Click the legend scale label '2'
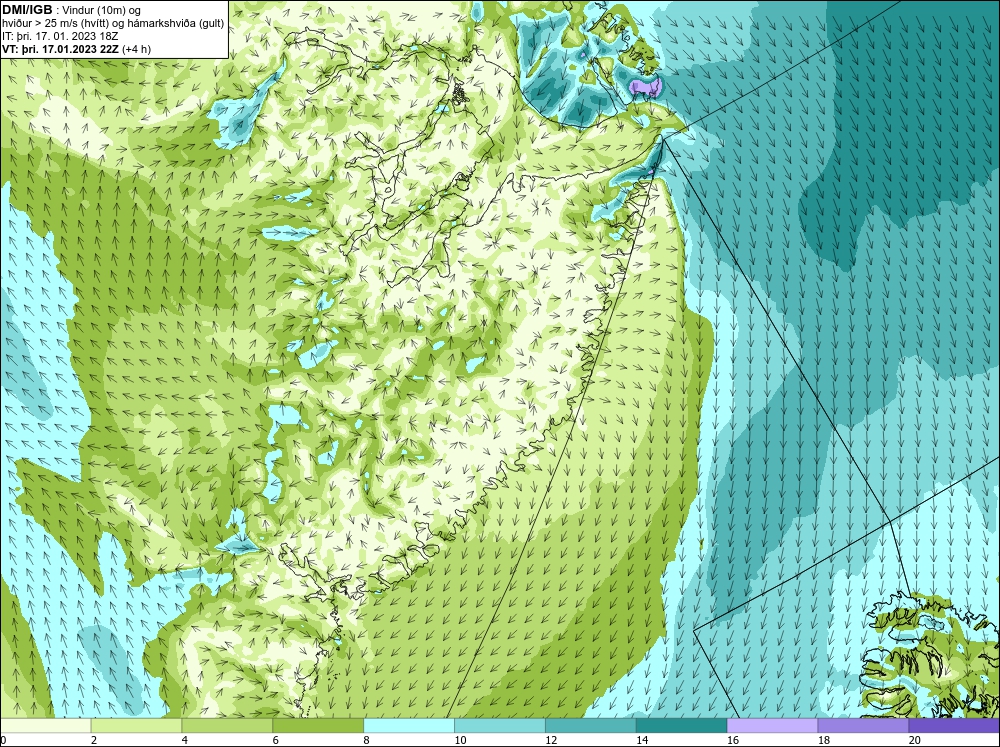Screen dimensions: 1000x747 (x=94, y=740)
